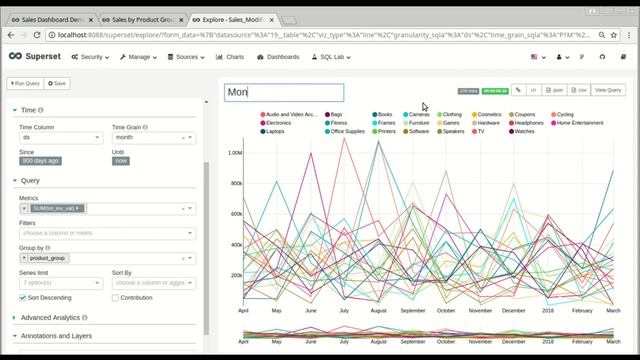The height and width of the screenshot is (360, 640).
Task: Close the Explore tab
Action: pos(272,20)
